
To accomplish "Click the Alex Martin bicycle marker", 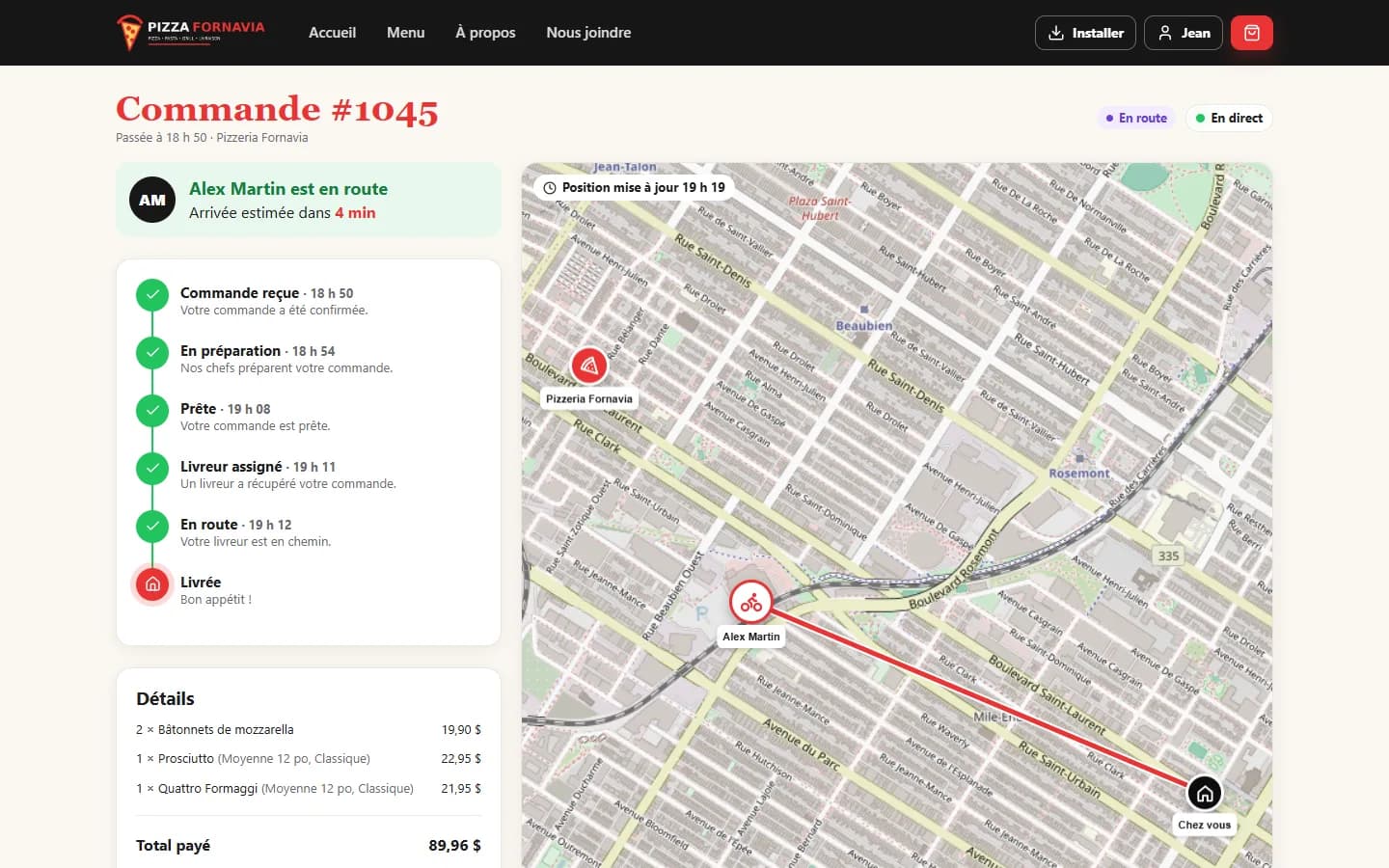I will tap(751, 603).
